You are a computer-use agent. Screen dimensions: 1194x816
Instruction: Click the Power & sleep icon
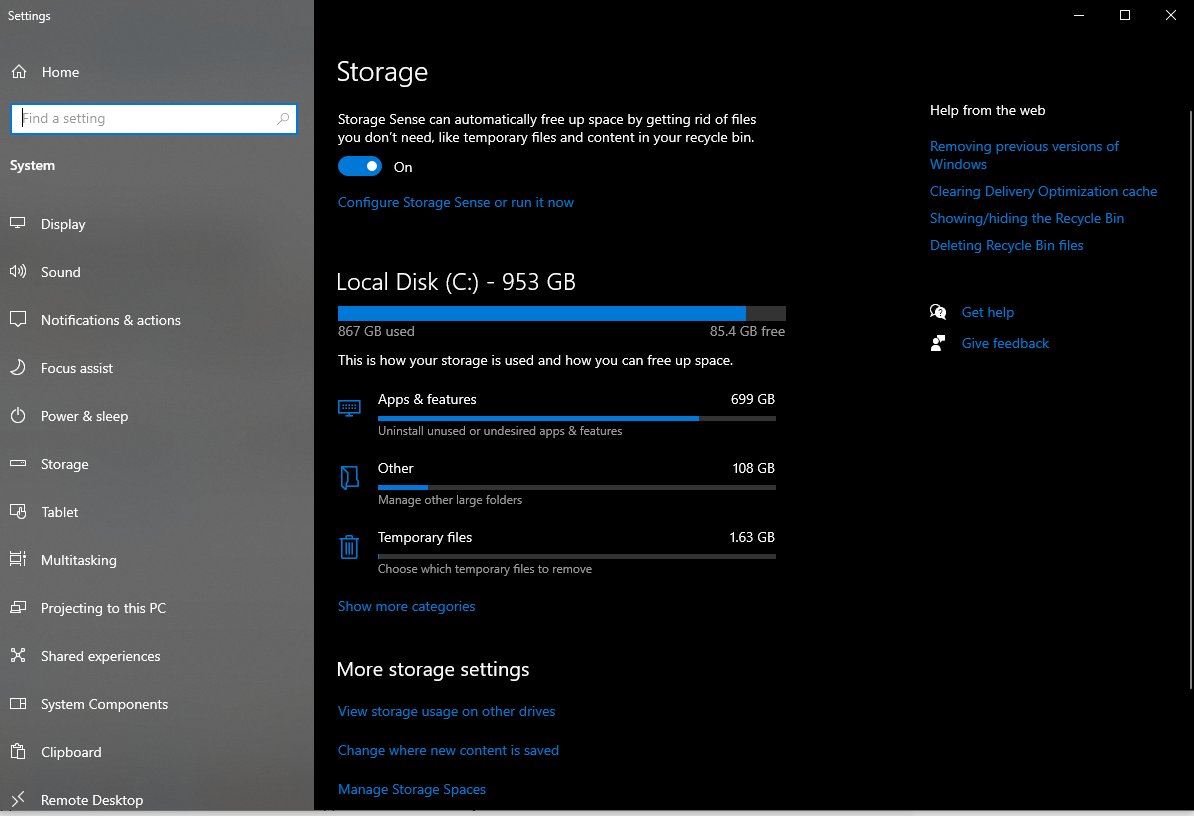point(18,416)
